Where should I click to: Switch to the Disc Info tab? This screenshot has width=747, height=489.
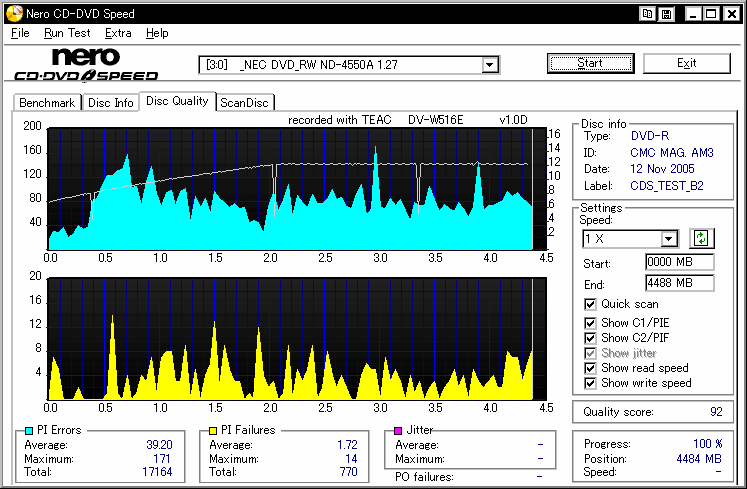point(111,103)
